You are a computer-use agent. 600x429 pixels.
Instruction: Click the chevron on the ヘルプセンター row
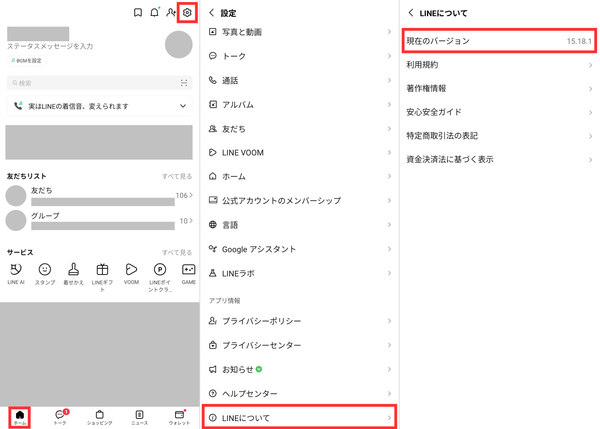tap(389, 393)
